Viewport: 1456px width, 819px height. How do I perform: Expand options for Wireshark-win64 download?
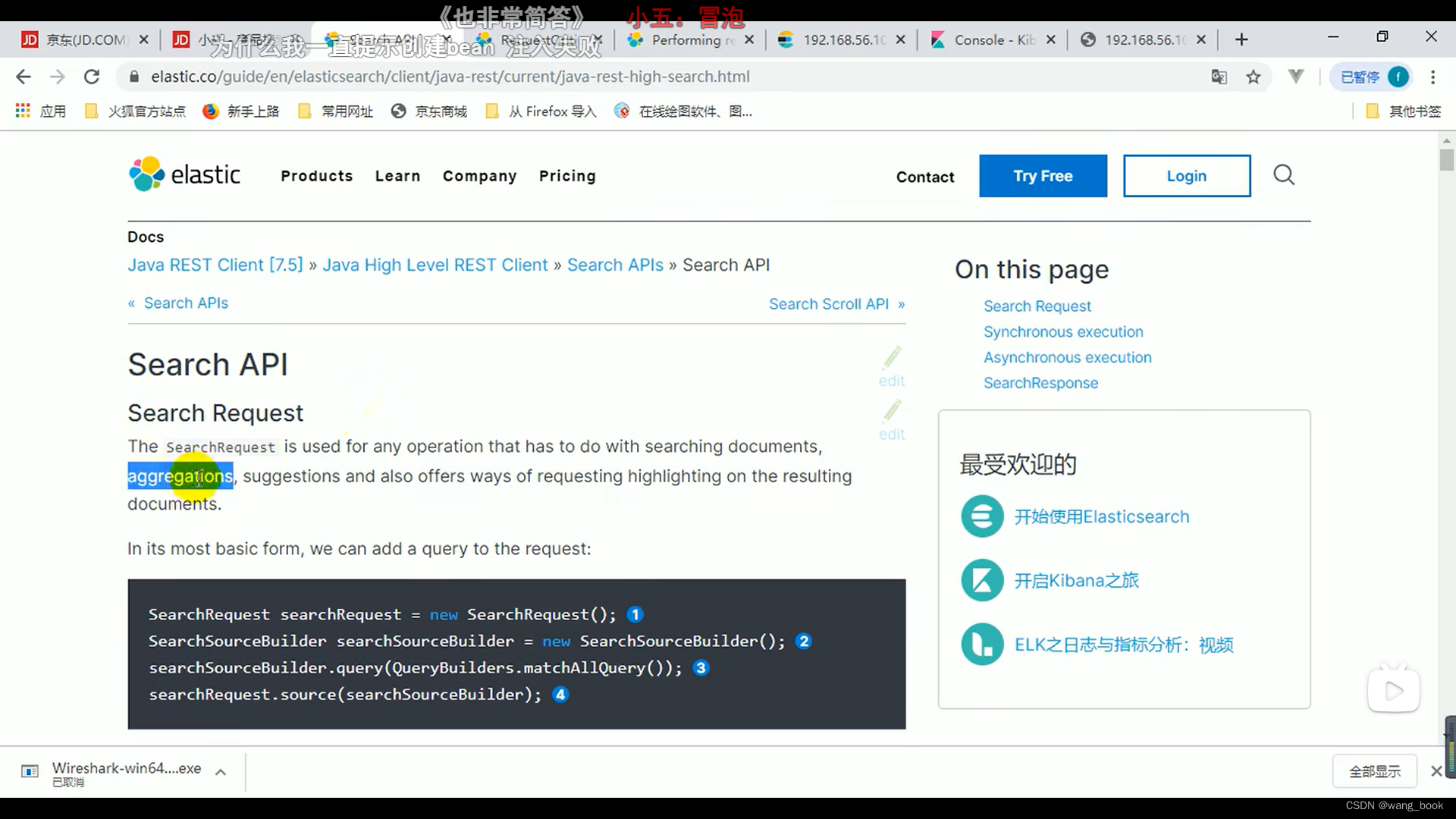(x=221, y=773)
